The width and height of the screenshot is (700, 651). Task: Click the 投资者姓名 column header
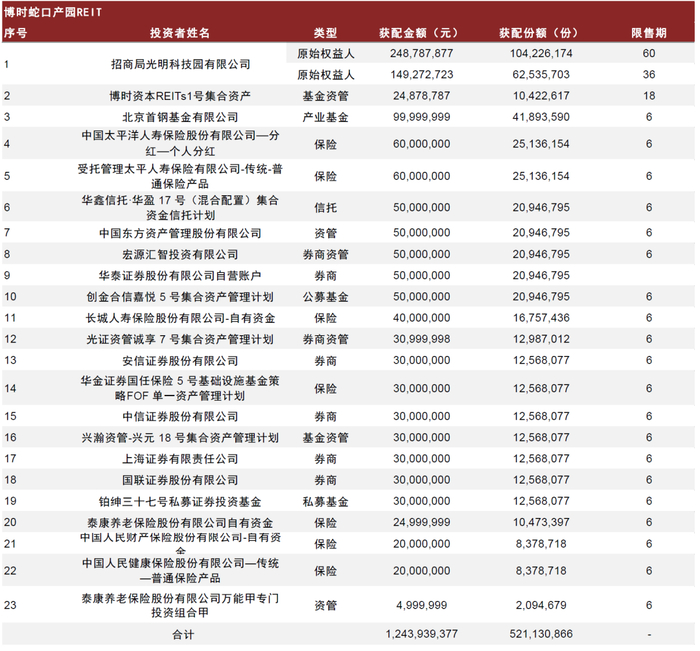pyautogui.click(x=179, y=33)
